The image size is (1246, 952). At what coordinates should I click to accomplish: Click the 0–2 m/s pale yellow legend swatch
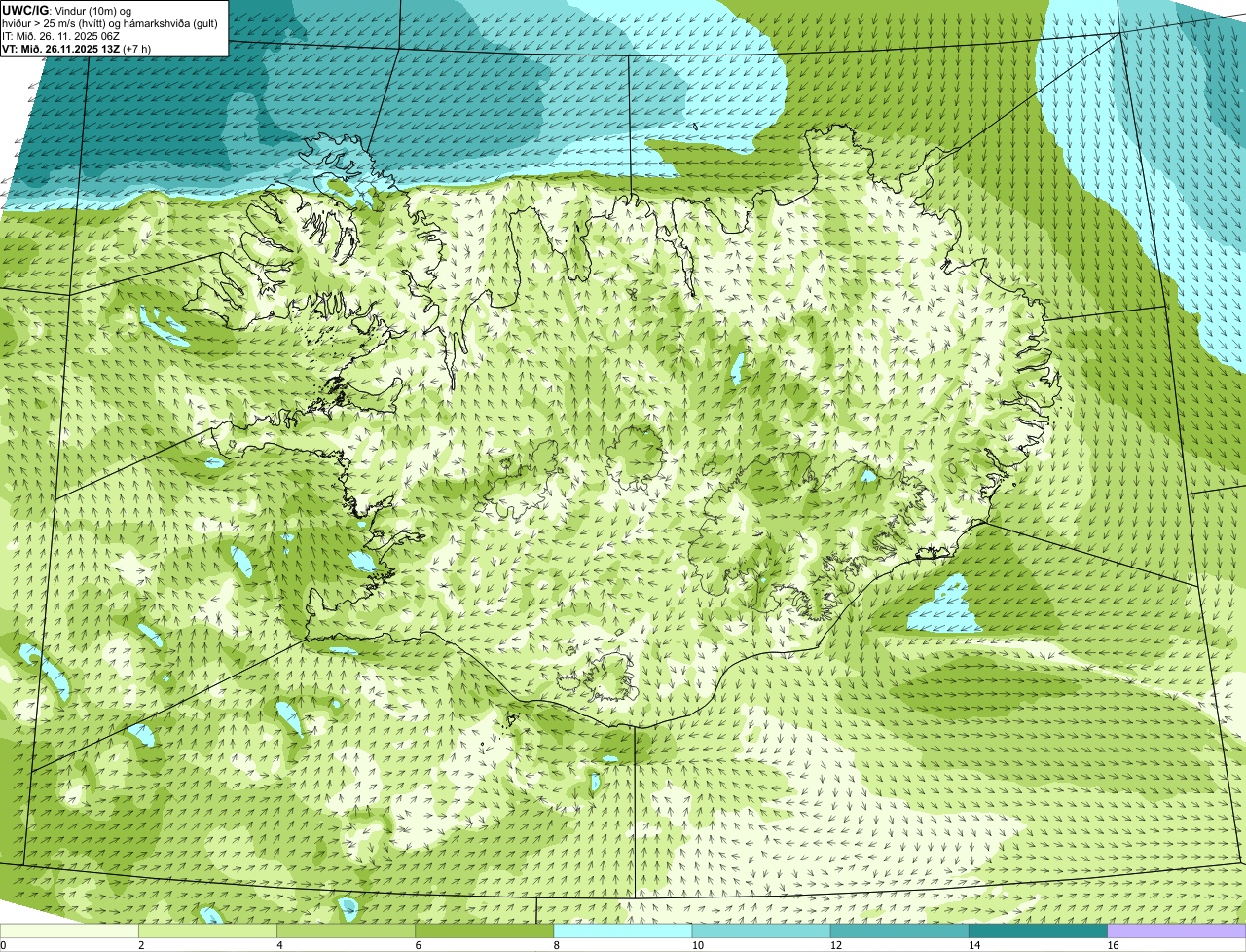point(69,932)
